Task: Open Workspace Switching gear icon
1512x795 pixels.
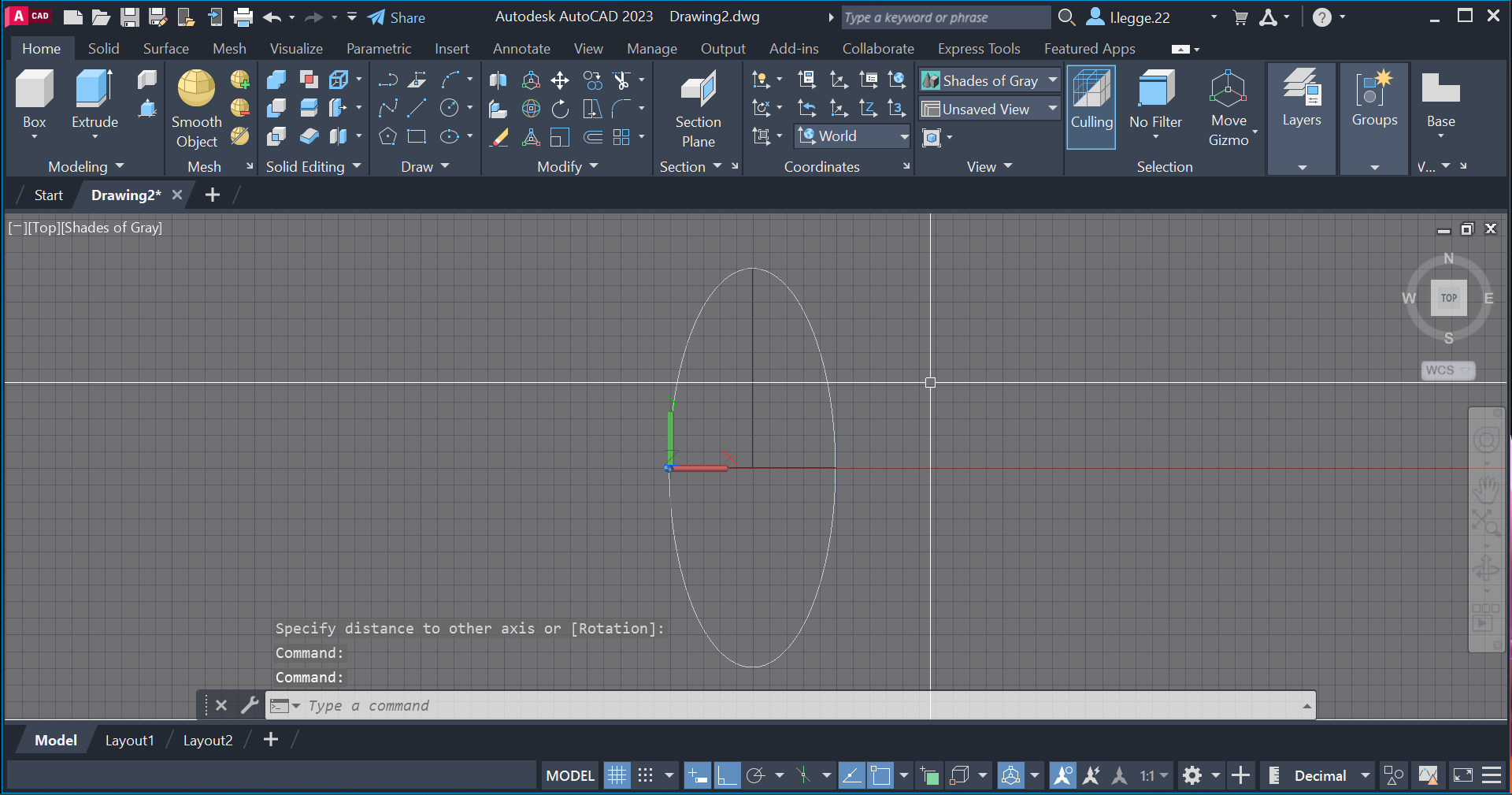Action: [x=1192, y=775]
